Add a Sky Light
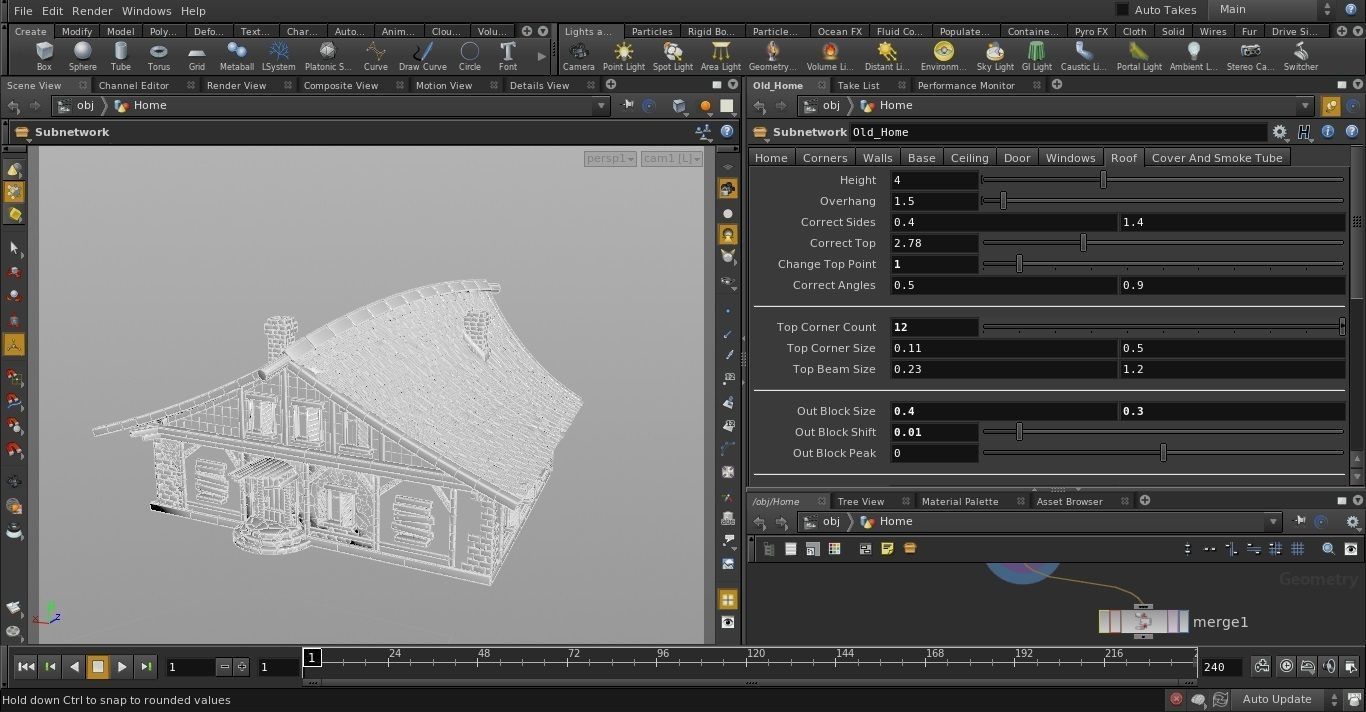The image size is (1366, 712). pos(995,56)
